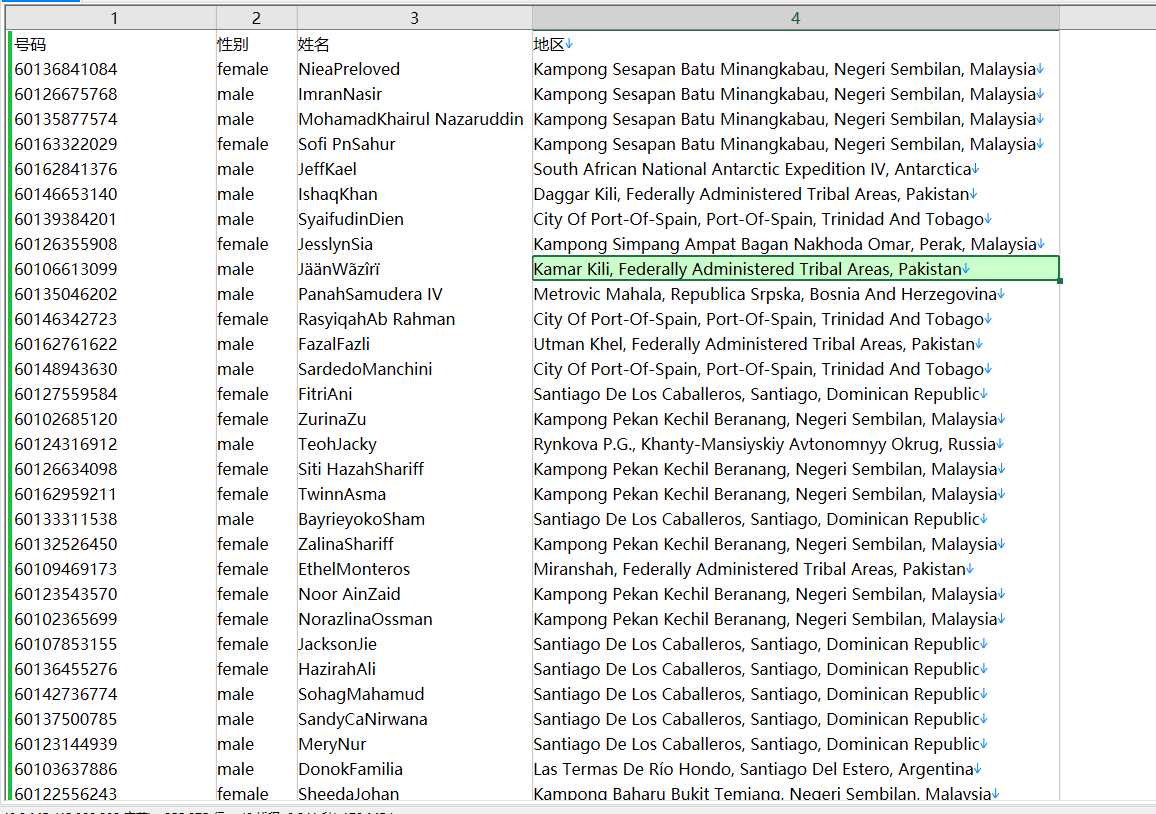Screen dimensions: 1156x814
Task: Select number cell 60124316912
Action: [x=114, y=445]
